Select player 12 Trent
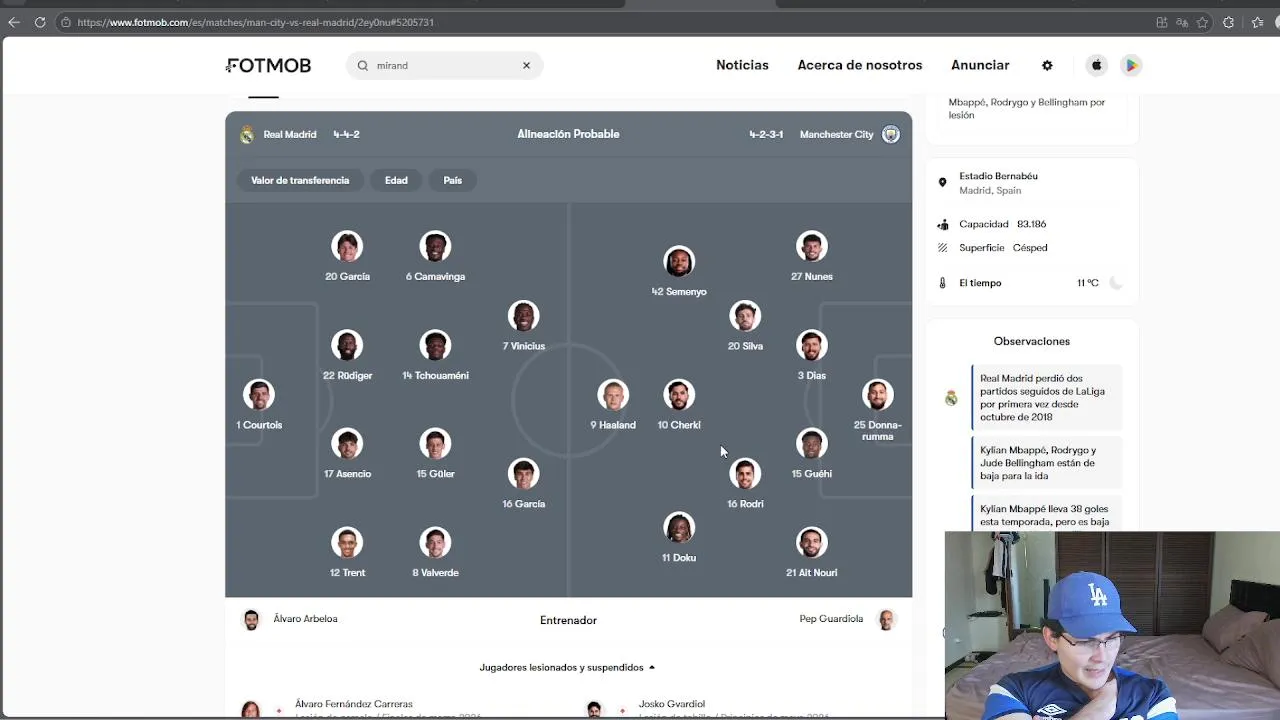The height and width of the screenshot is (720, 1280). tap(347, 552)
